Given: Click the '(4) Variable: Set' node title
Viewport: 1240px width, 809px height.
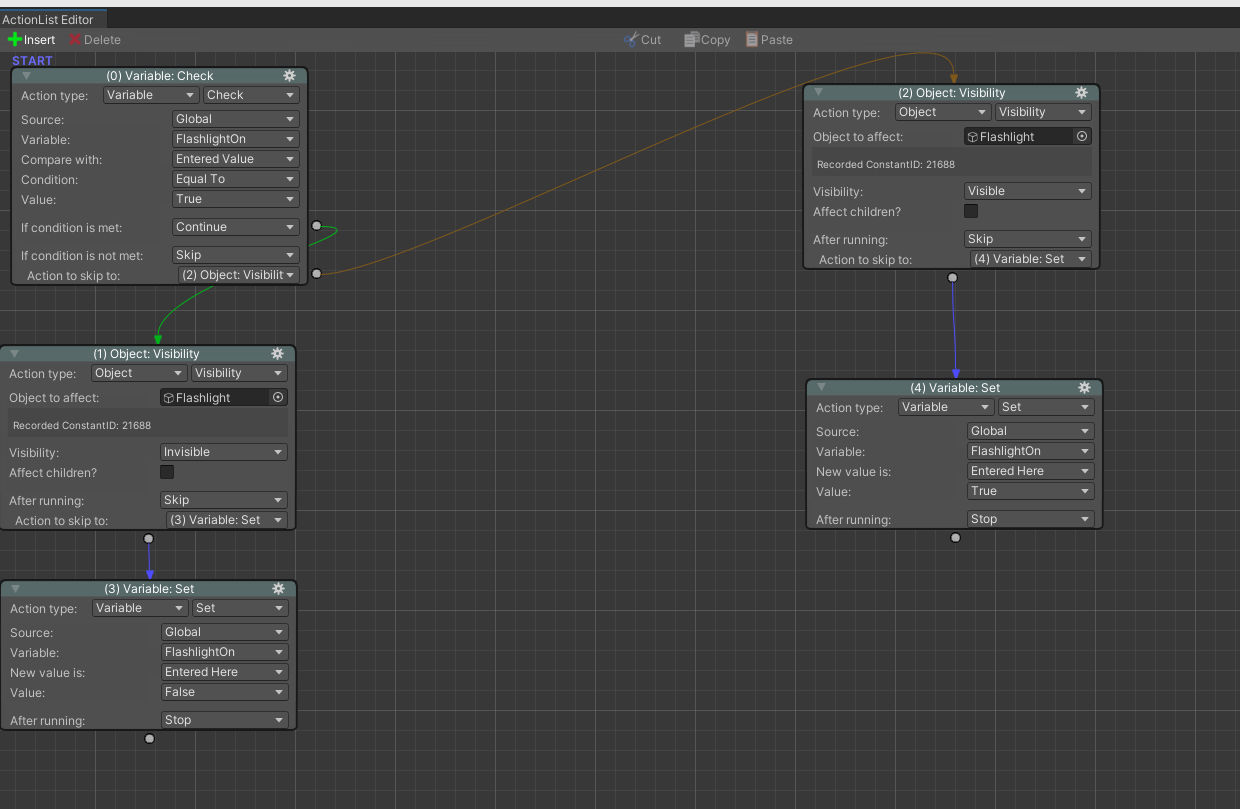Looking at the screenshot, I should [x=955, y=388].
